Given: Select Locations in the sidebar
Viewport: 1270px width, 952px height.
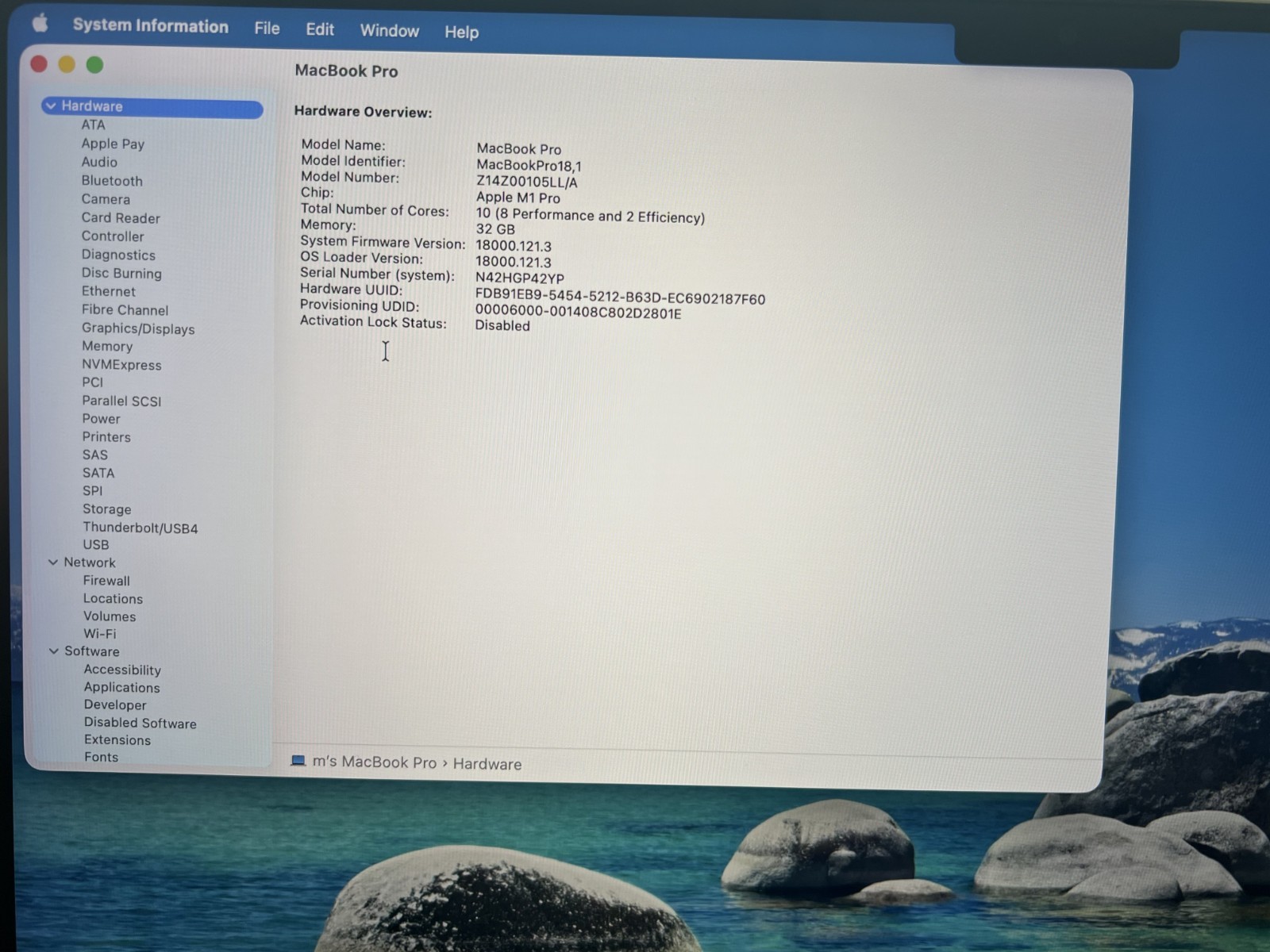Looking at the screenshot, I should [113, 599].
